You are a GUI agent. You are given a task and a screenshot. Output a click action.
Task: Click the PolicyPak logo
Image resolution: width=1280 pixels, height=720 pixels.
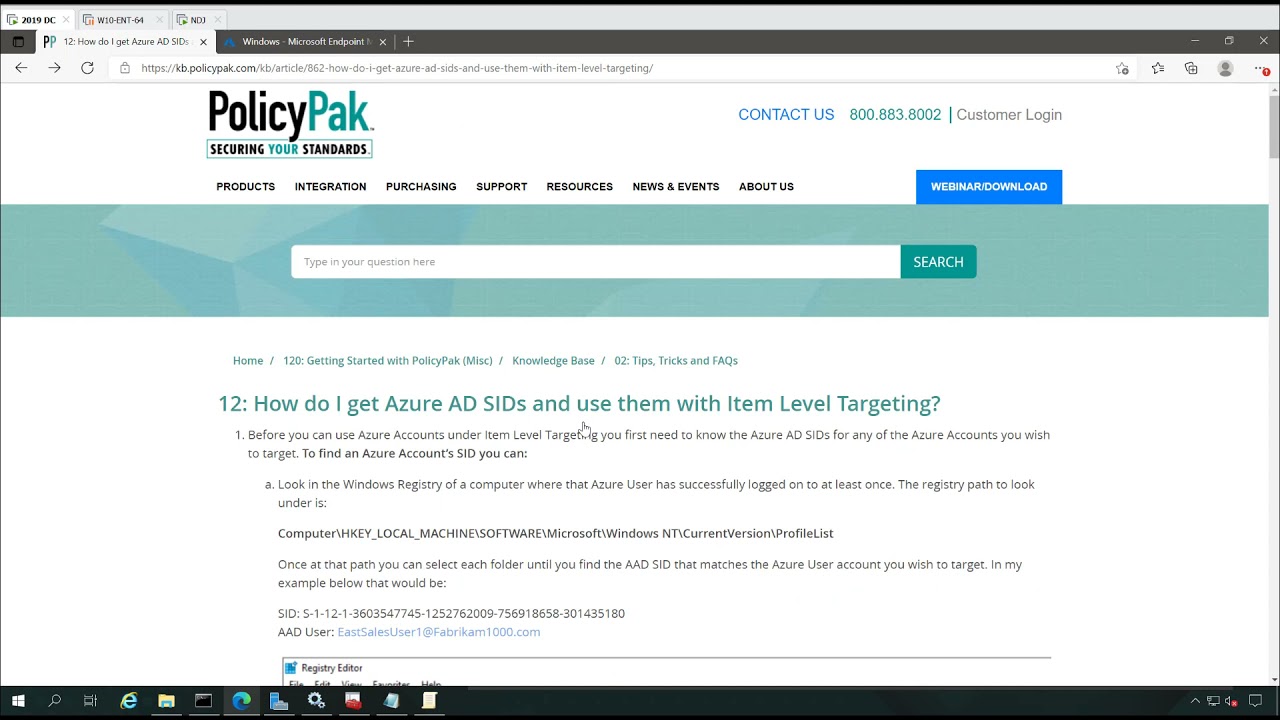(290, 124)
